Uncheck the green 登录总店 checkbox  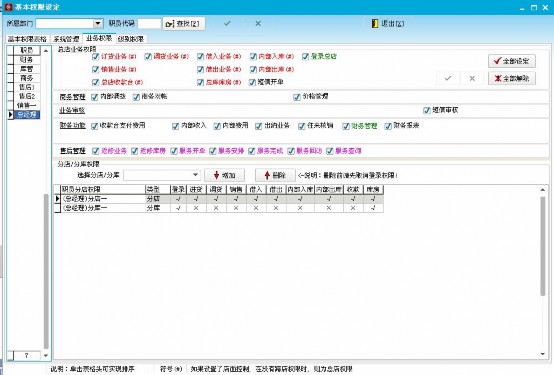tap(305, 57)
